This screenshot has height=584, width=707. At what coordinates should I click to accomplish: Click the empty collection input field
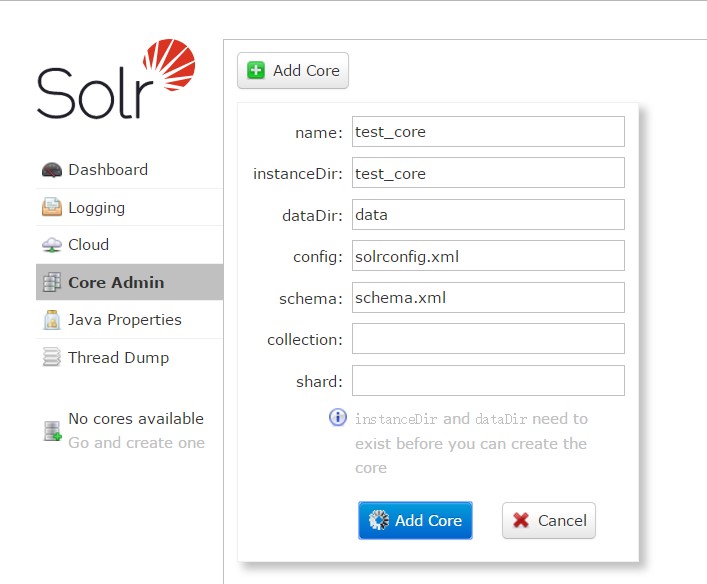coord(488,339)
